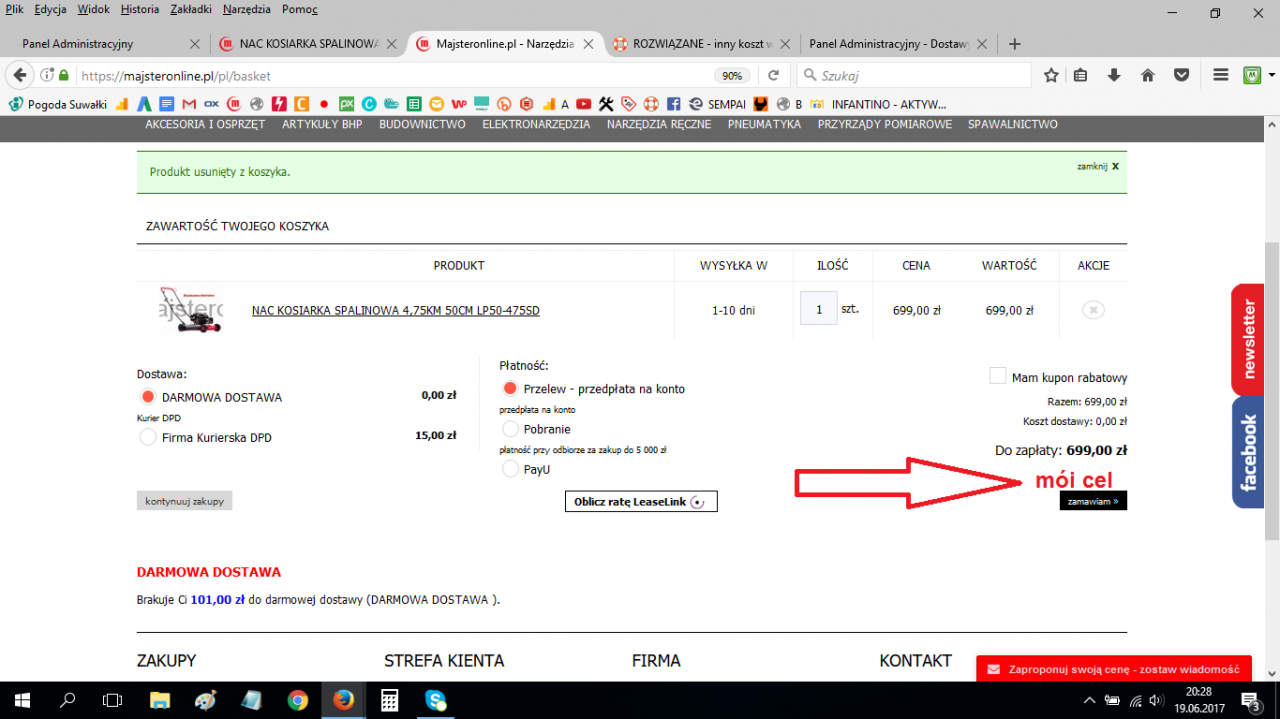Select the Pobranie payment option
The height and width of the screenshot is (719, 1280).
(x=510, y=429)
